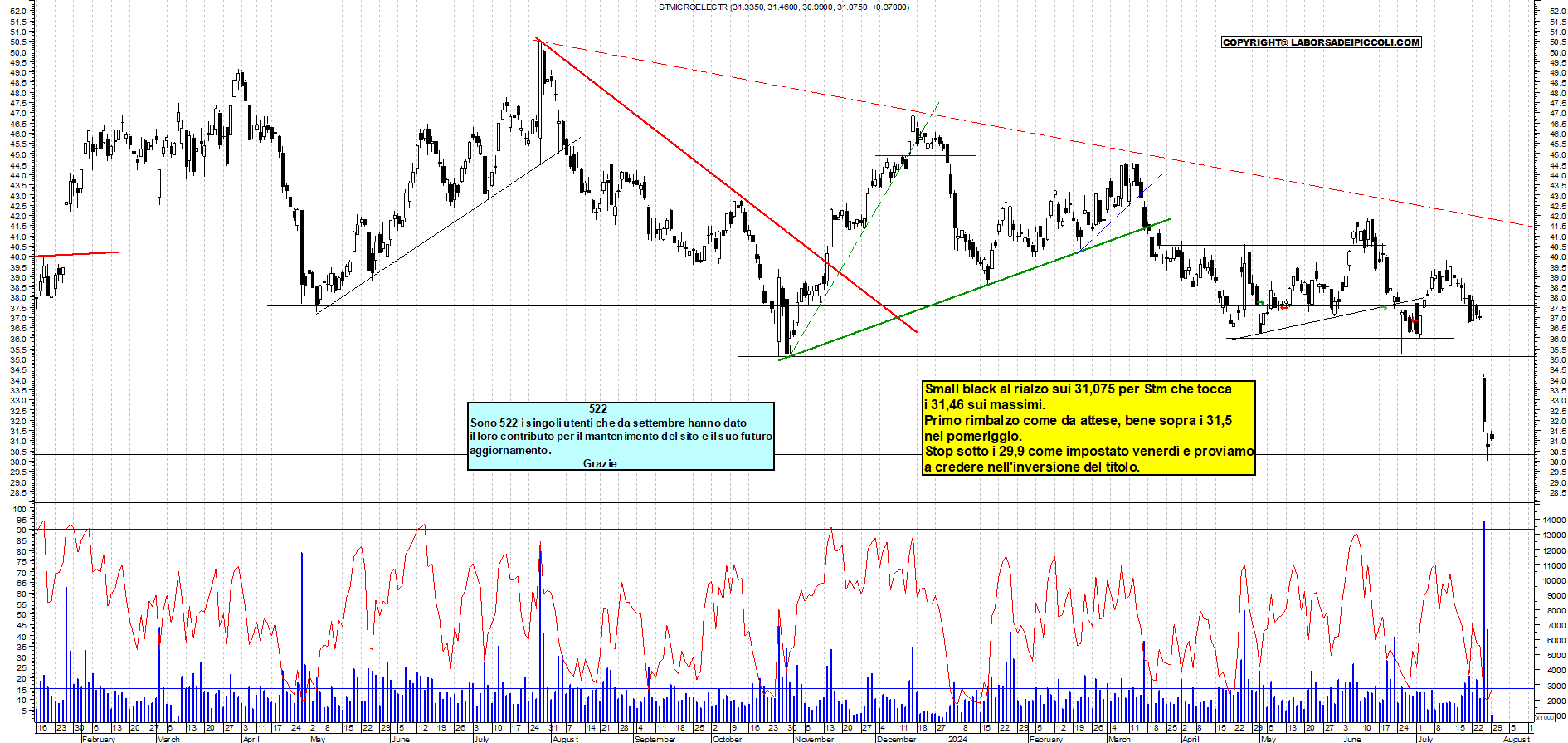Image resolution: width=1568 pixels, height=743 pixels.
Task: Click the 10000 label on the volume axis
Action: (1554, 581)
